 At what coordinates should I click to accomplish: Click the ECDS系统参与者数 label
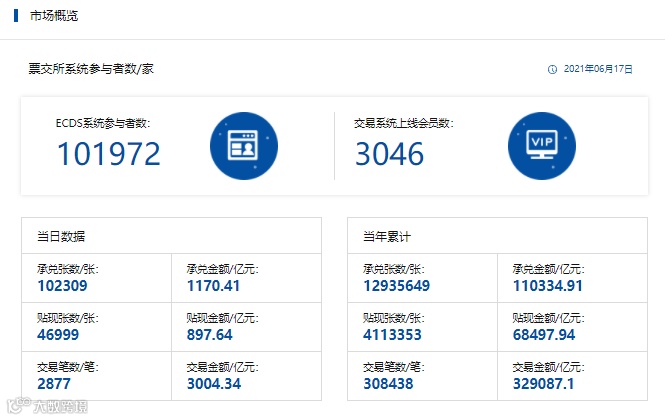103,123
